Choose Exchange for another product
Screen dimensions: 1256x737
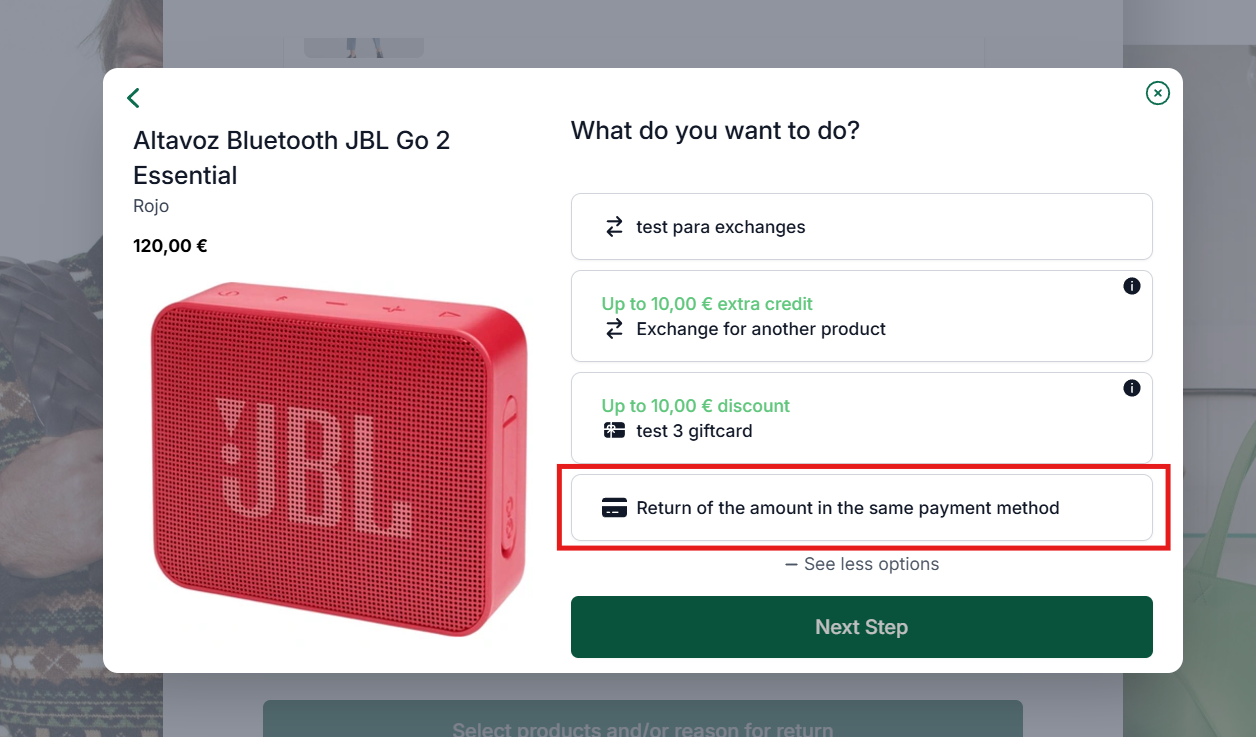coord(862,316)
